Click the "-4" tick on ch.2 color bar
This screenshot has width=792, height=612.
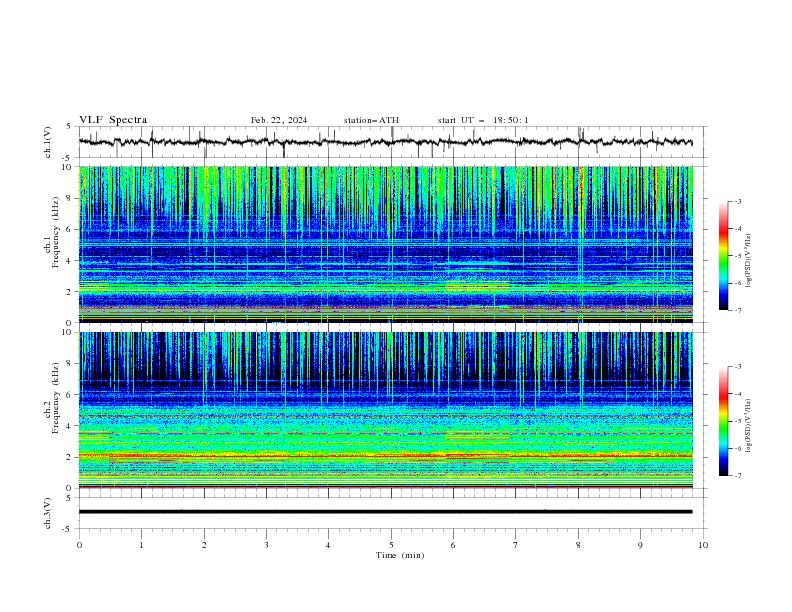[x=737, y=394]
